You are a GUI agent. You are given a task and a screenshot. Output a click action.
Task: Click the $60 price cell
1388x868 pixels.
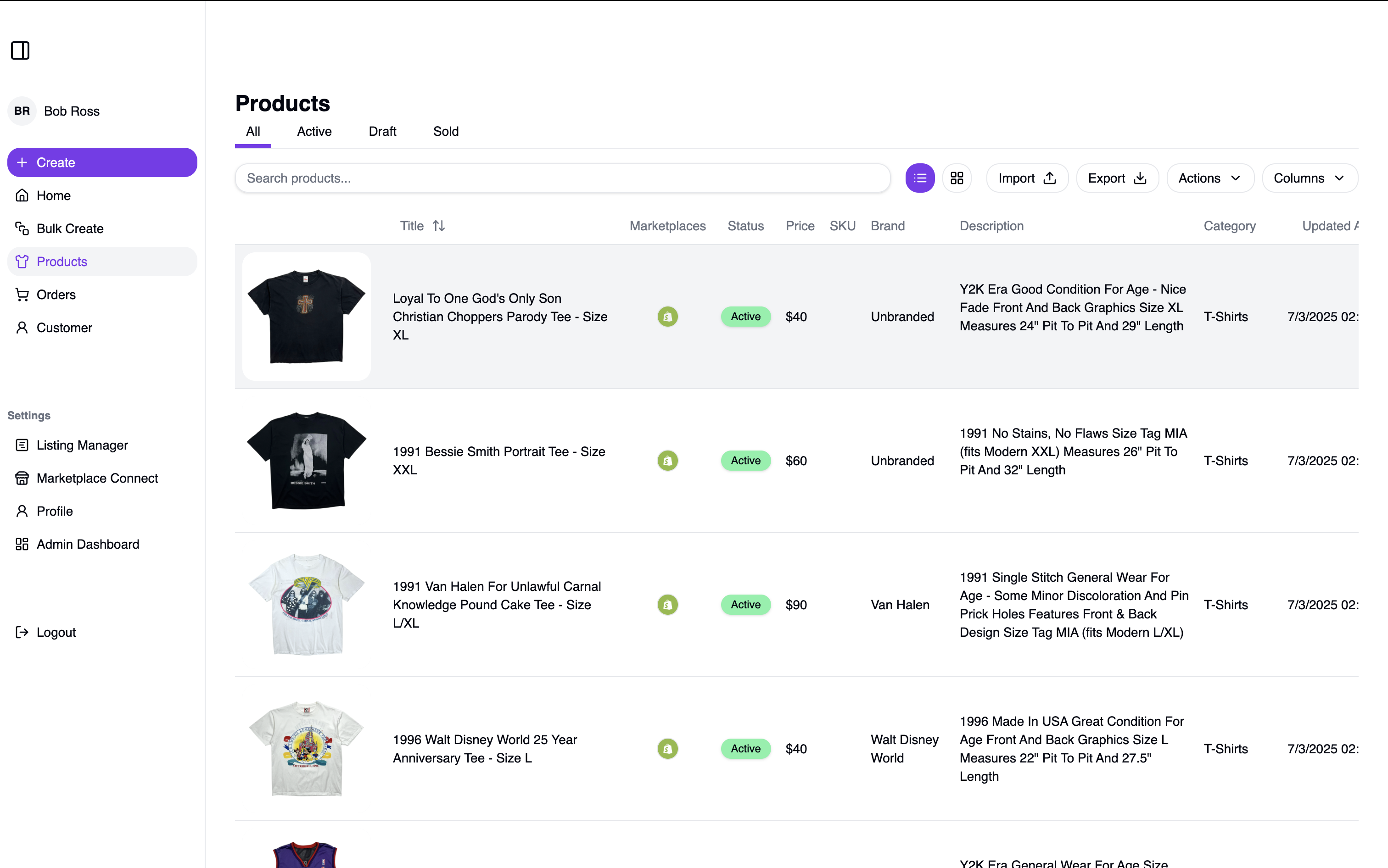click(796, 461)
